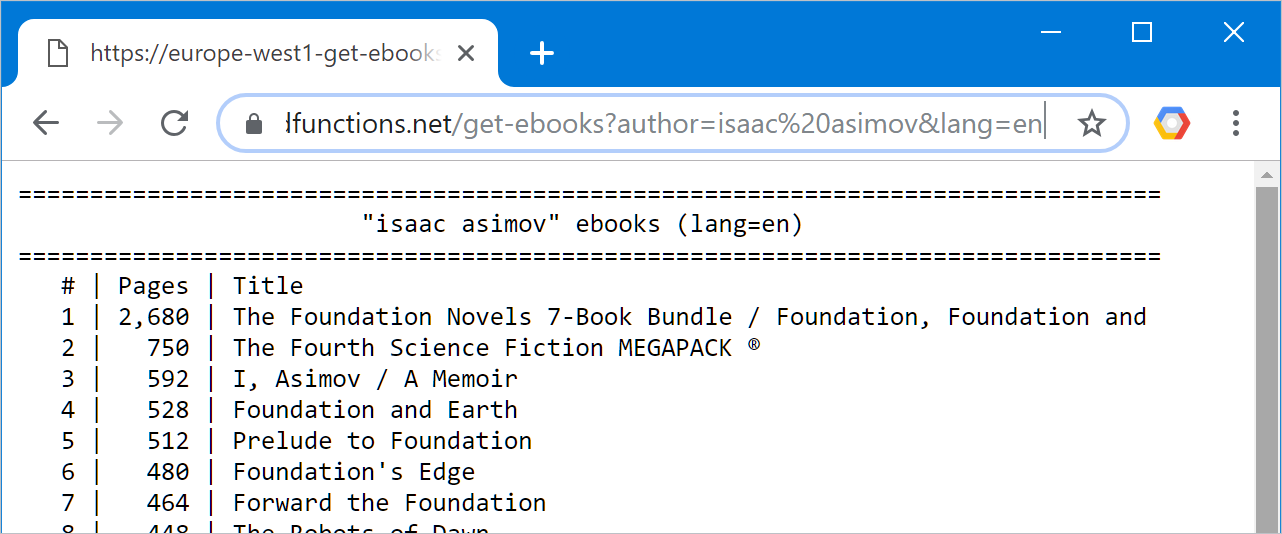
Task: Click the forward navigation arrow
Action: click(x=110, y=123)
